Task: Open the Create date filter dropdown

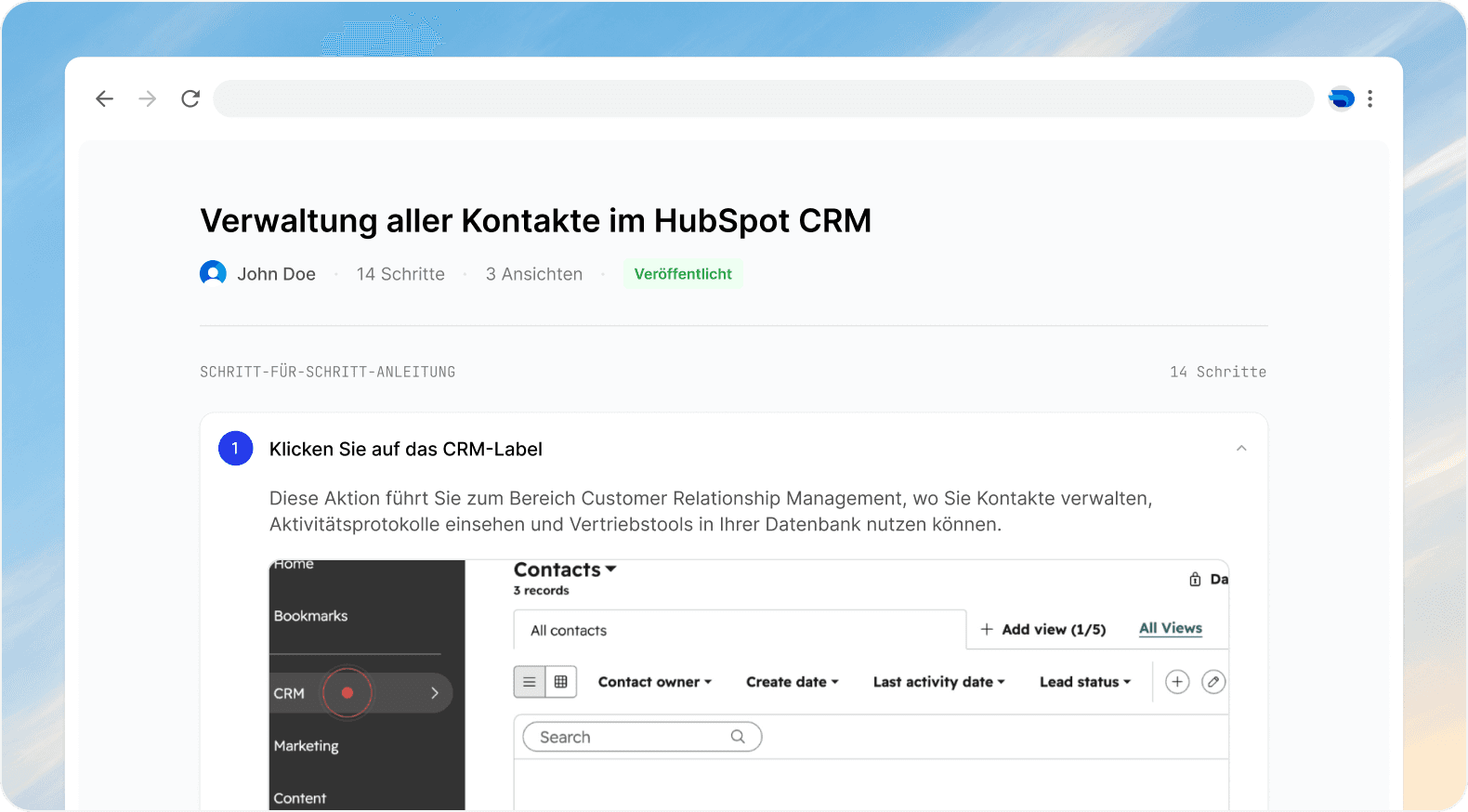Action: pyautogui.click(x=793, y=682)
